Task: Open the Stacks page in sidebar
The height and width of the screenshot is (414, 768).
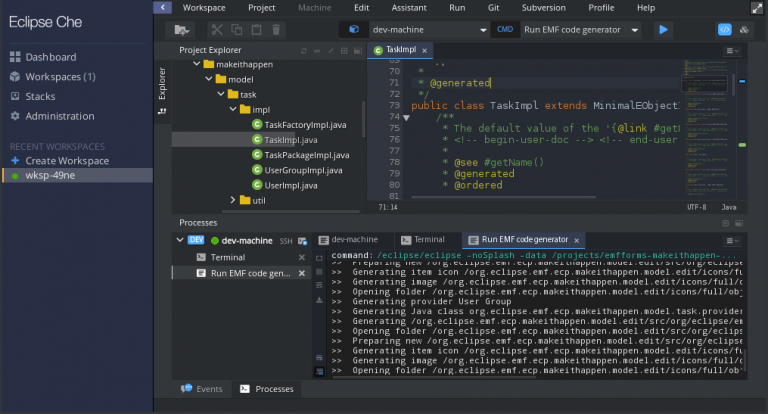Action: (40, 96)
